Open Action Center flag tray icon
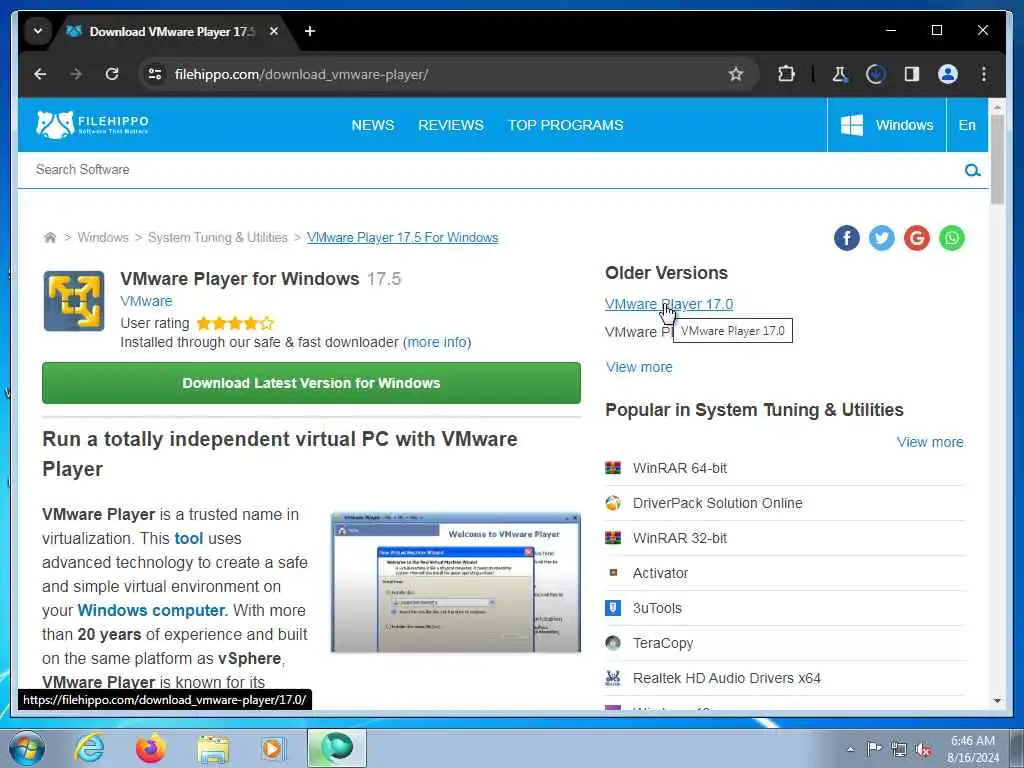The height and width of the screenshot is (768, 1024). [x=874, y=748]
